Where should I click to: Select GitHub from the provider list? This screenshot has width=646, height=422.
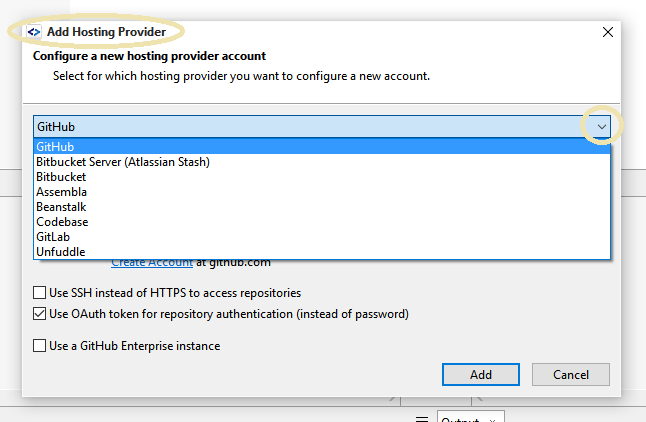[56, 147]
